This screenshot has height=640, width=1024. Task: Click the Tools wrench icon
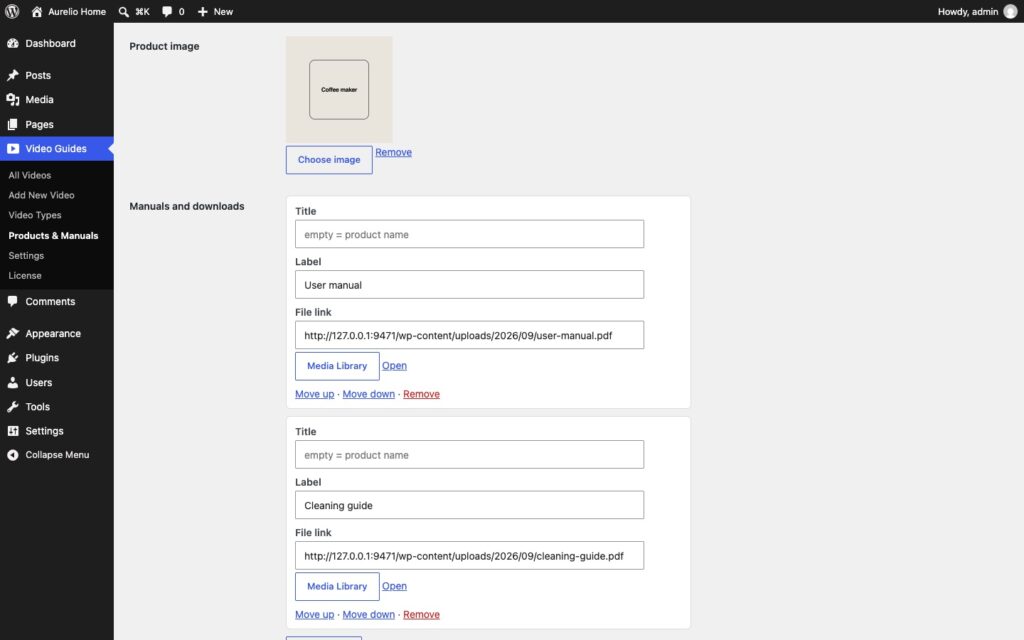point(12,406)
